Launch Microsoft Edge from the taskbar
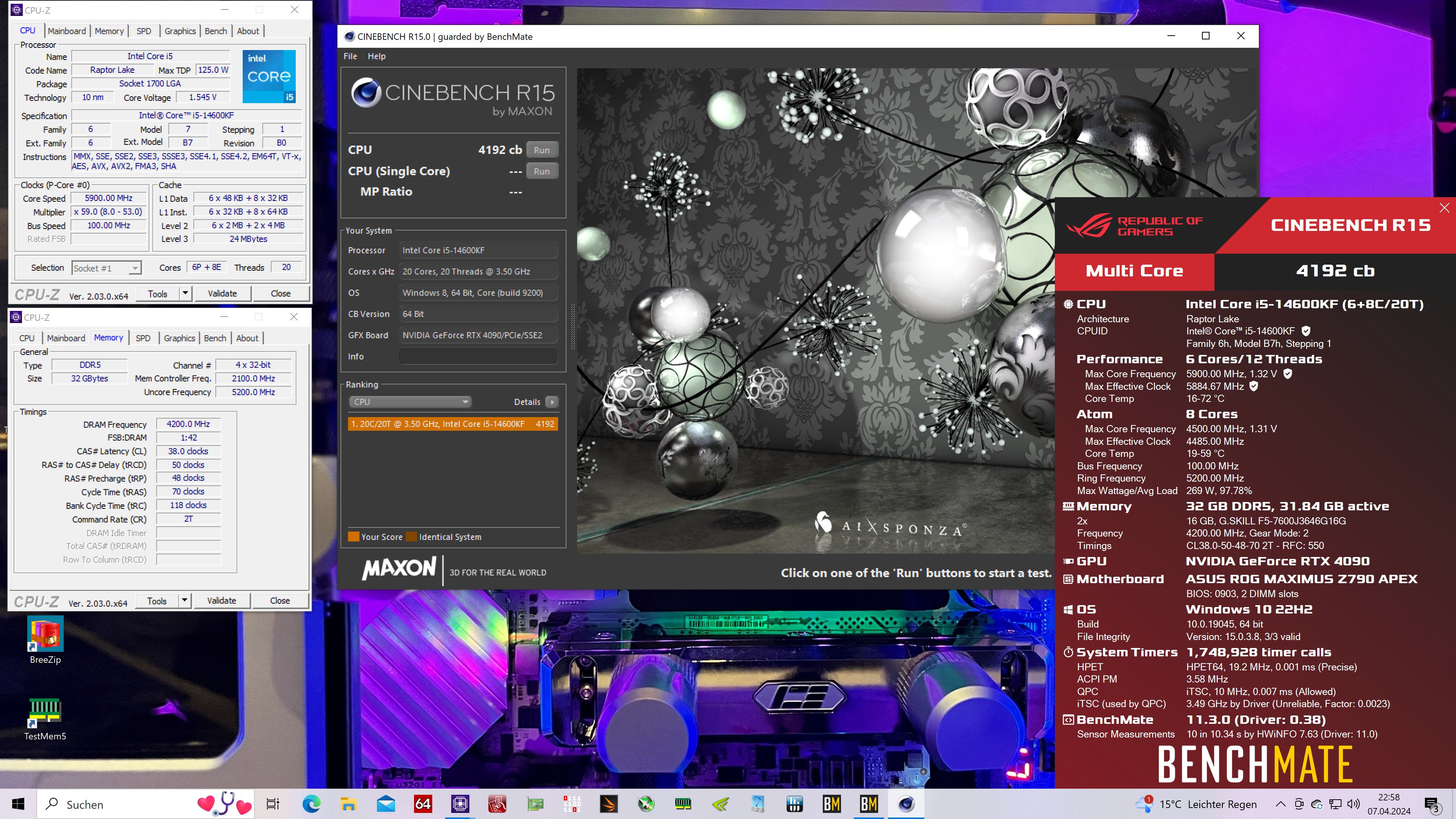Viewport: 1456px width, 819px height. (311, 804)
